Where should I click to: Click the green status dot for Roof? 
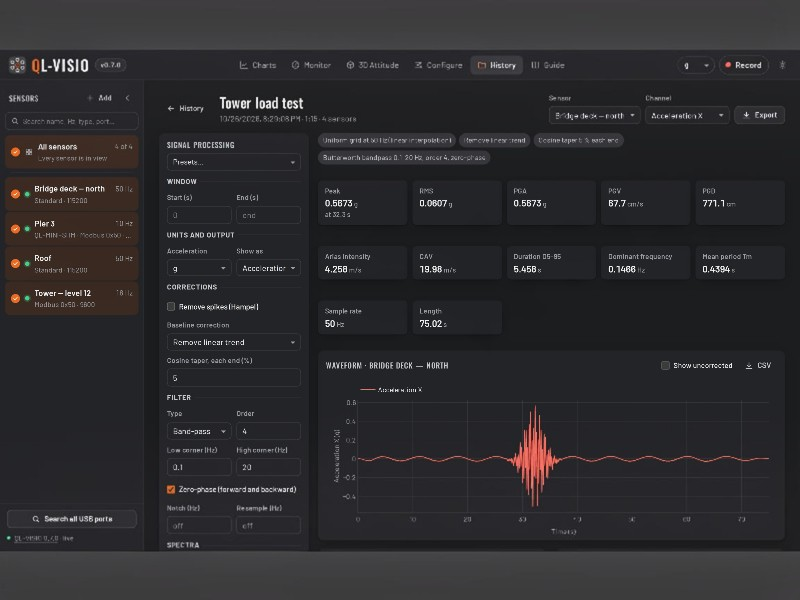tap(27, 264)
